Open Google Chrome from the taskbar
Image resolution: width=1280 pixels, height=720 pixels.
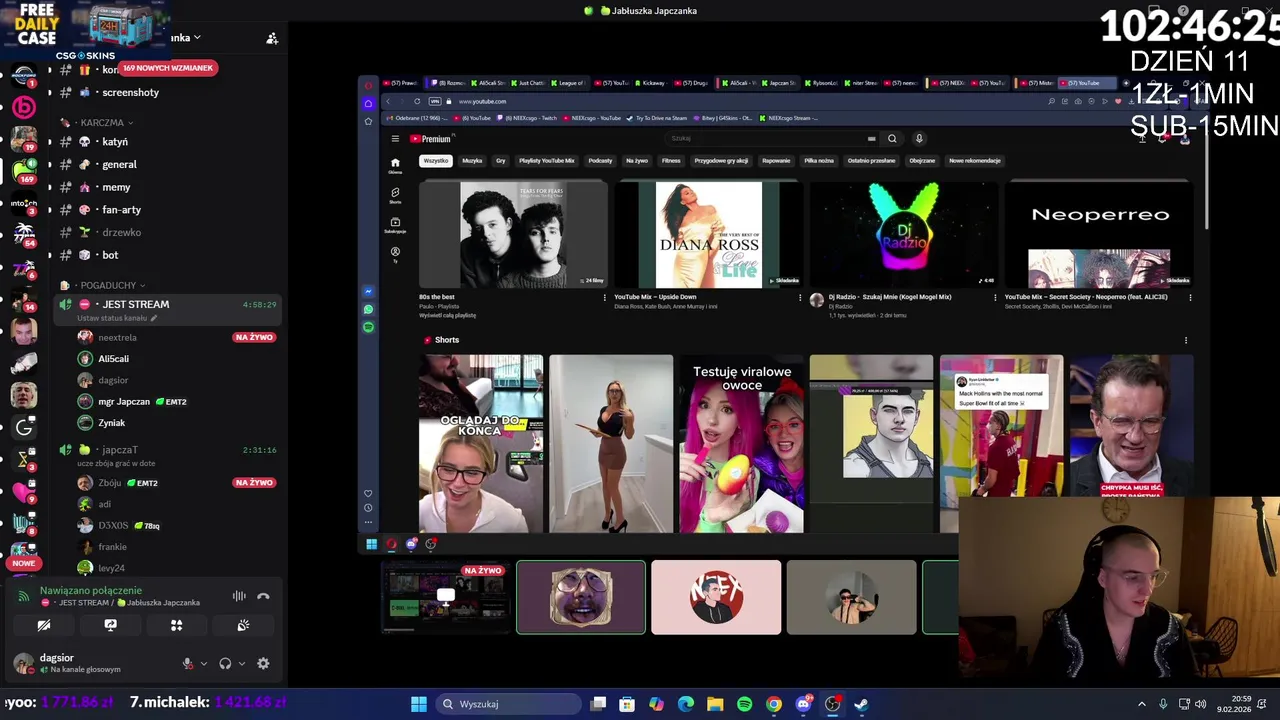774,704
